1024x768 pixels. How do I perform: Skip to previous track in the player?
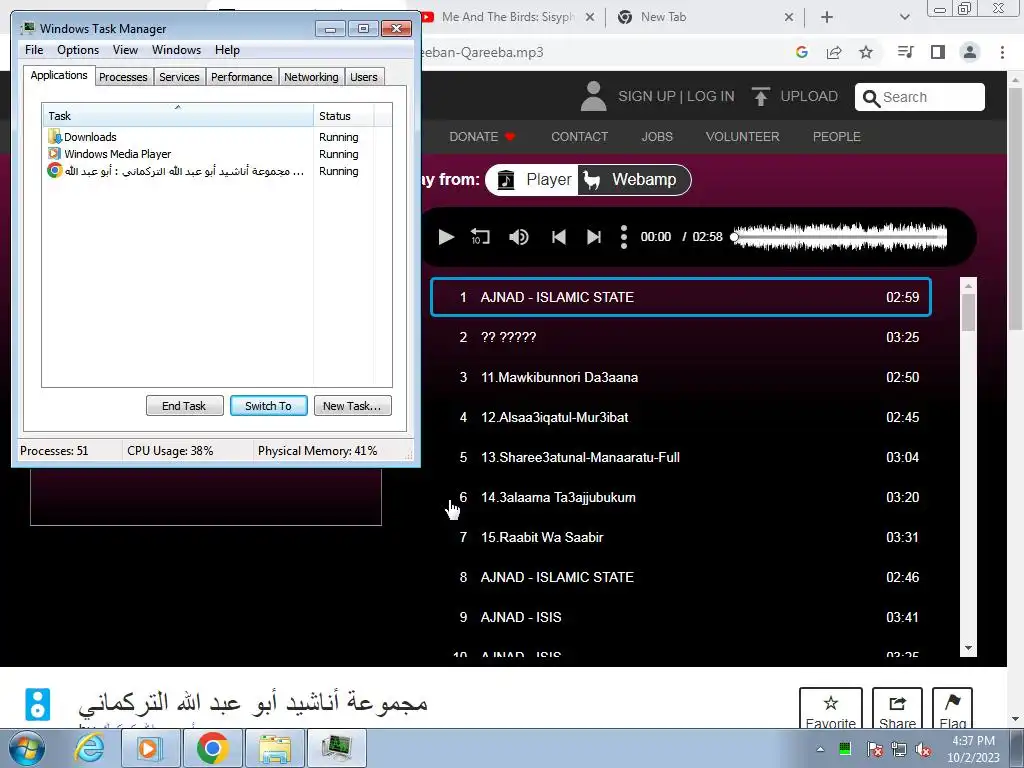(x=558, y=236)
